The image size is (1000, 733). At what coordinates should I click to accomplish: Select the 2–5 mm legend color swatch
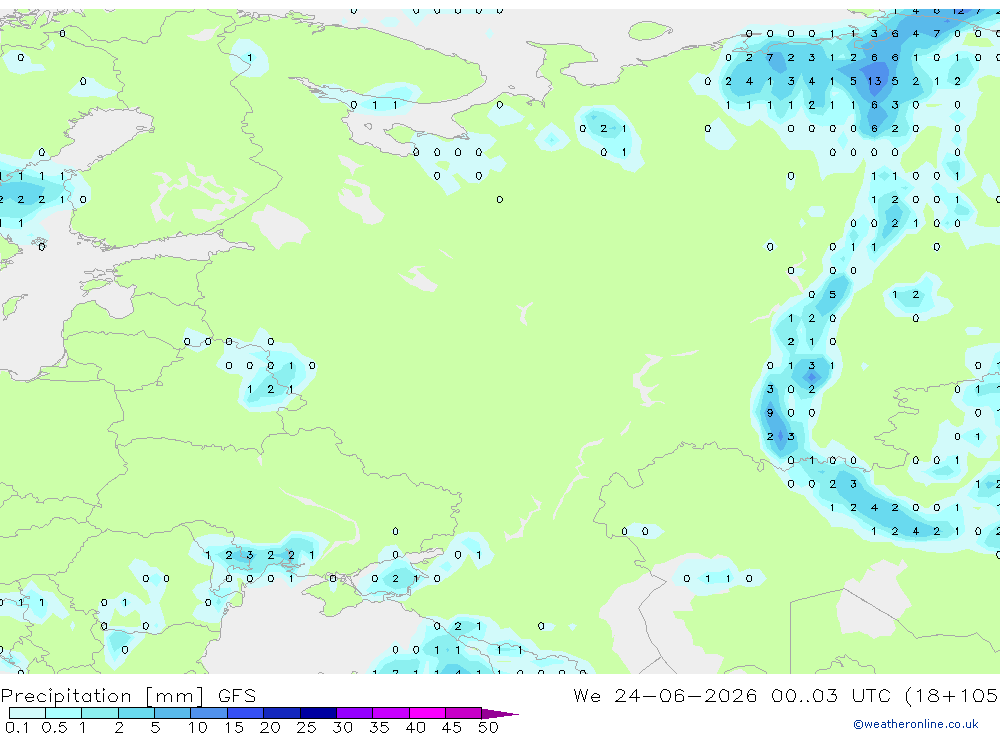click(136, 713)
